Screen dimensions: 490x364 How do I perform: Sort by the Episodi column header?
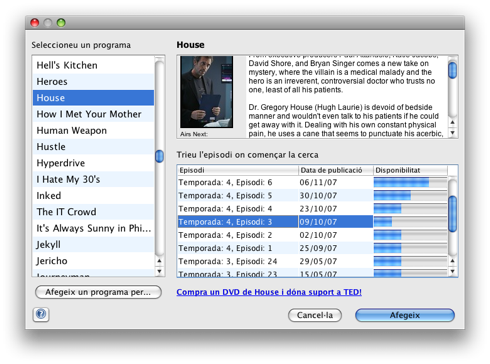(238, 170)
